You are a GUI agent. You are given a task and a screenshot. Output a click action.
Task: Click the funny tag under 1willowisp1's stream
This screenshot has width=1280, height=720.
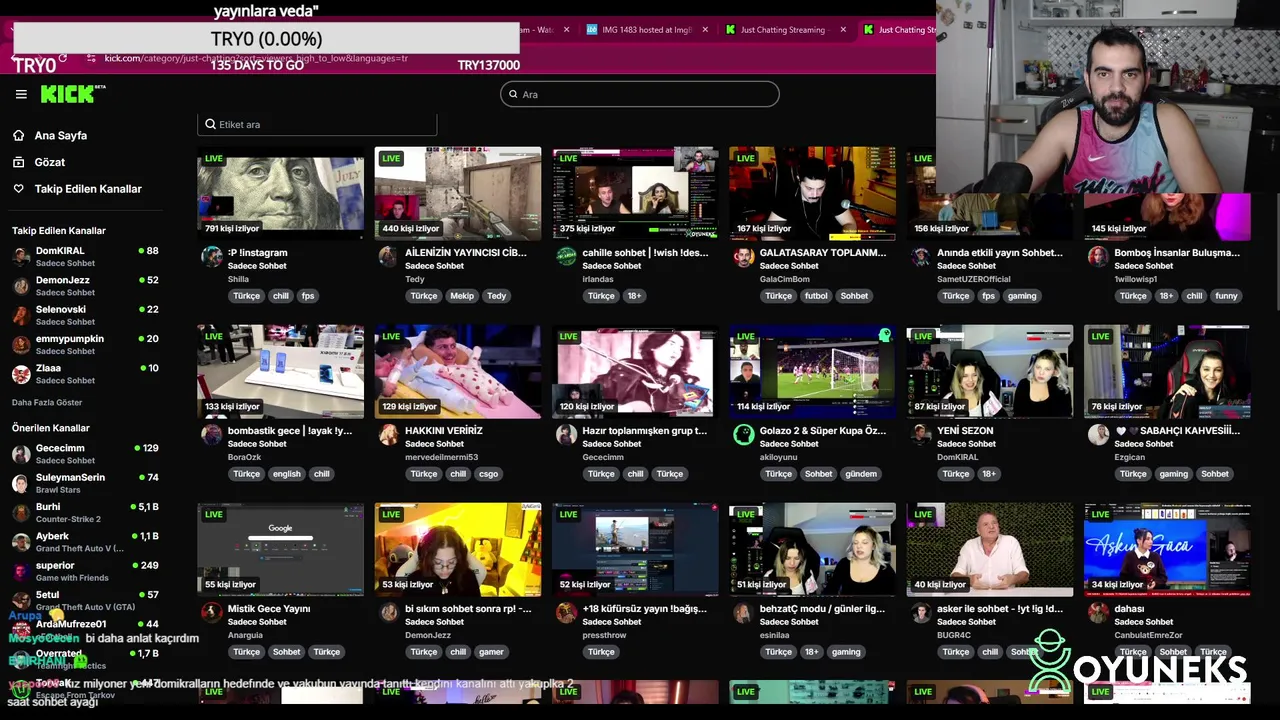pyautogui.click(x=1226, y=296)
